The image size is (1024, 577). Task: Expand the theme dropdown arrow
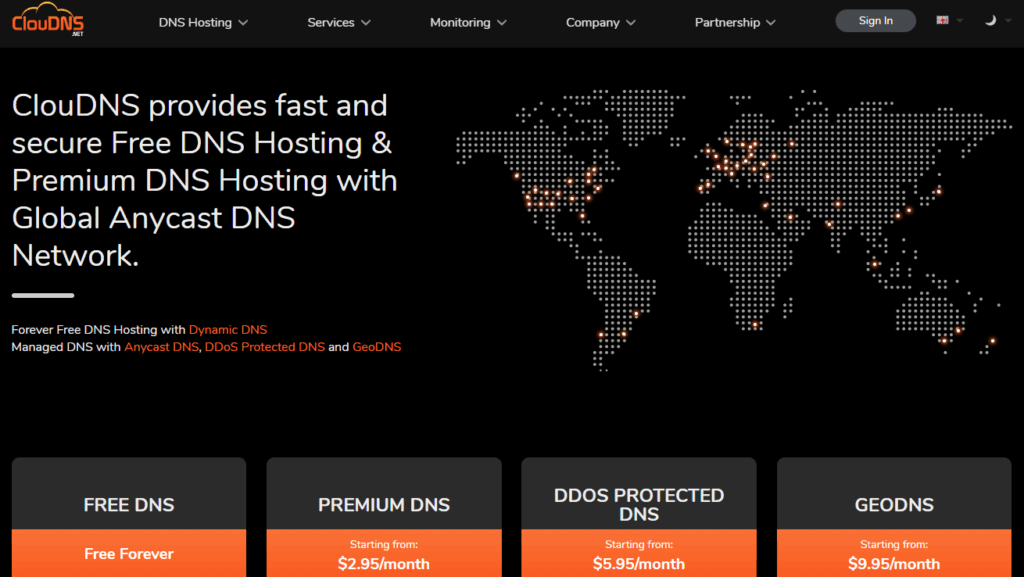click(1008, 20)
